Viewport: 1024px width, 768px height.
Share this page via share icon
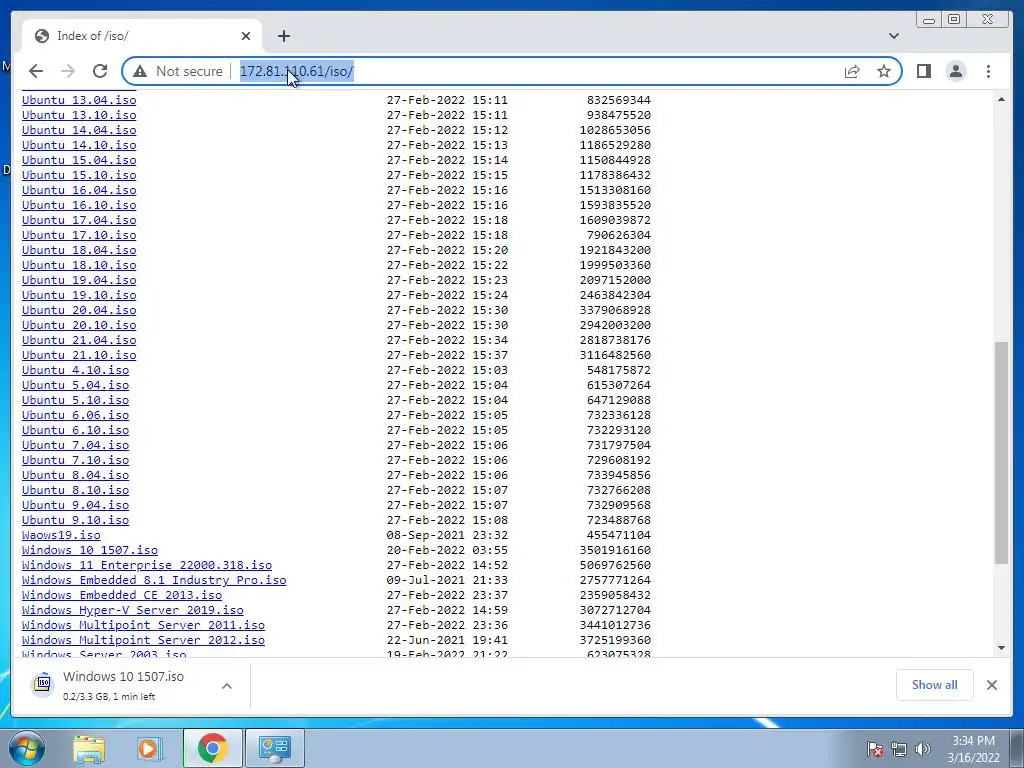[852, 71]
